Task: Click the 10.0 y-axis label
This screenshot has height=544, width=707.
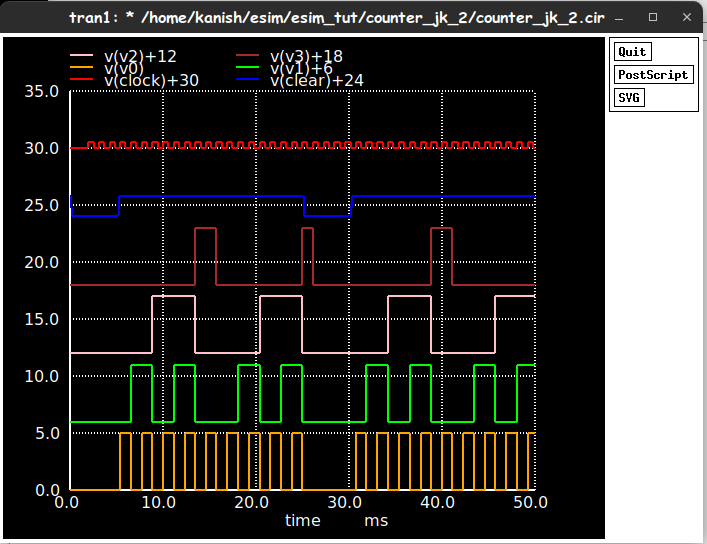Action: point(41,376)
